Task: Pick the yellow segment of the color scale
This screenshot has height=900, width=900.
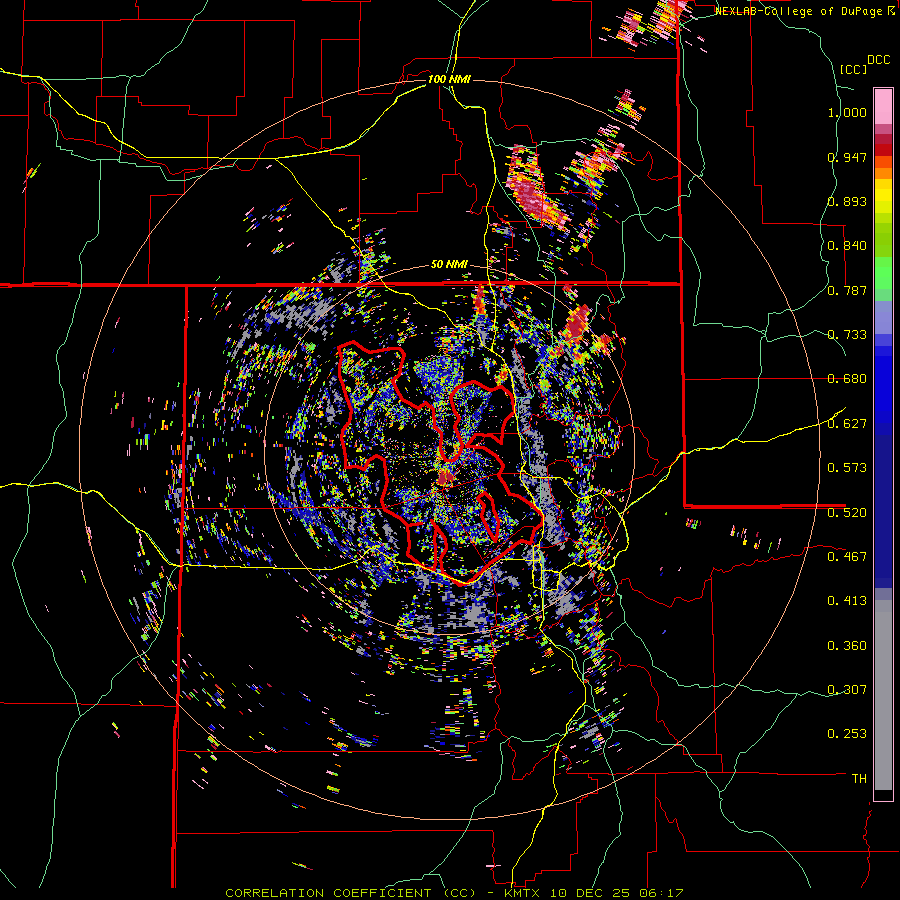Action: coord(883,197)
